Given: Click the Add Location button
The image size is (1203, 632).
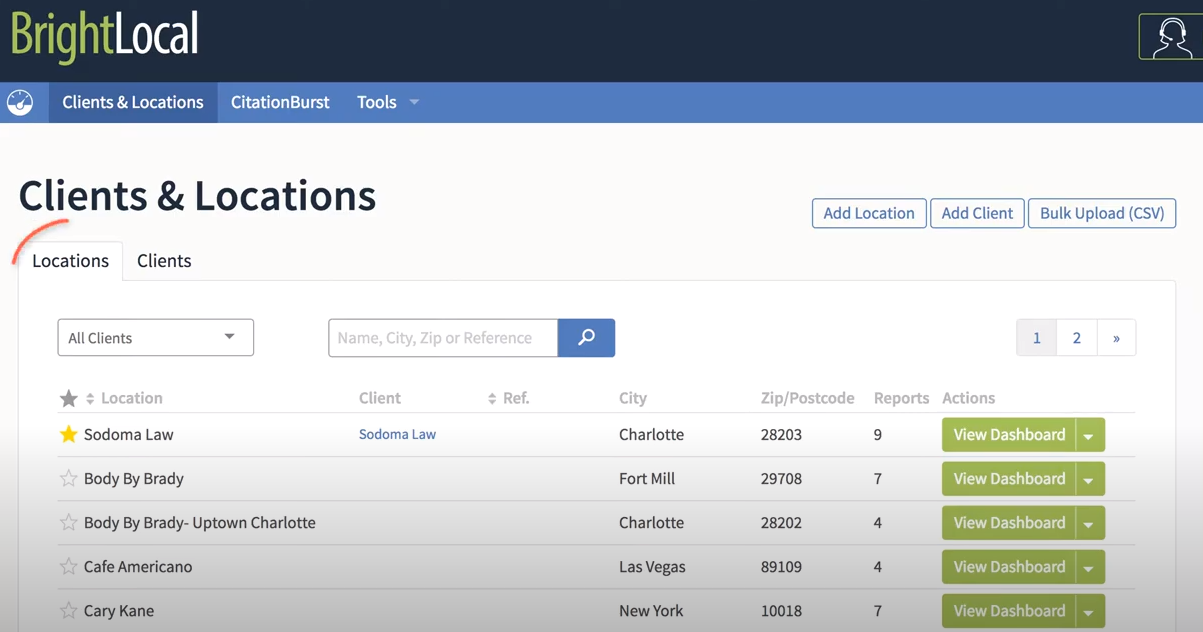Looking at the screenshot, I should (x=869, y=213).
